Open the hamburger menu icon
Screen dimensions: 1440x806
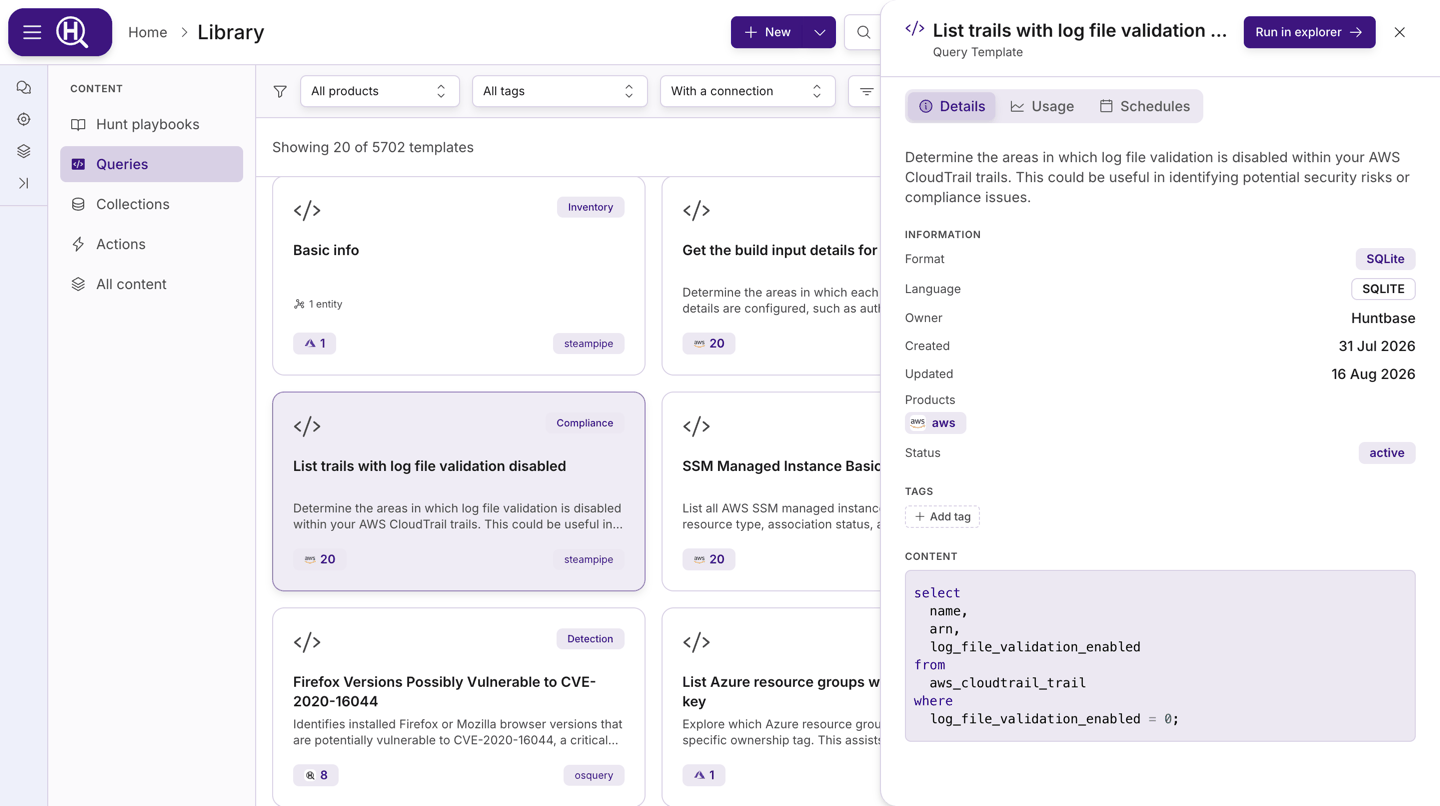click(x=32, y=32)
